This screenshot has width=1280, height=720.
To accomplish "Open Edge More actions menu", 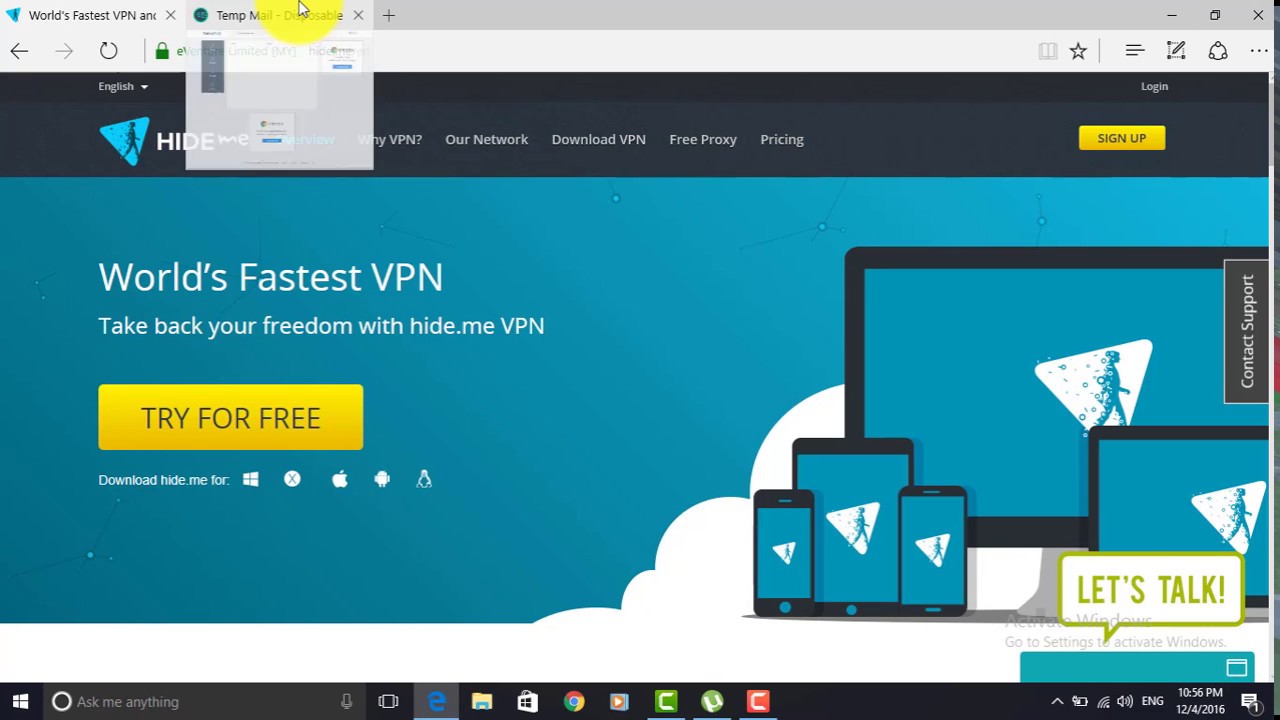I will [x=1259, y=51].
